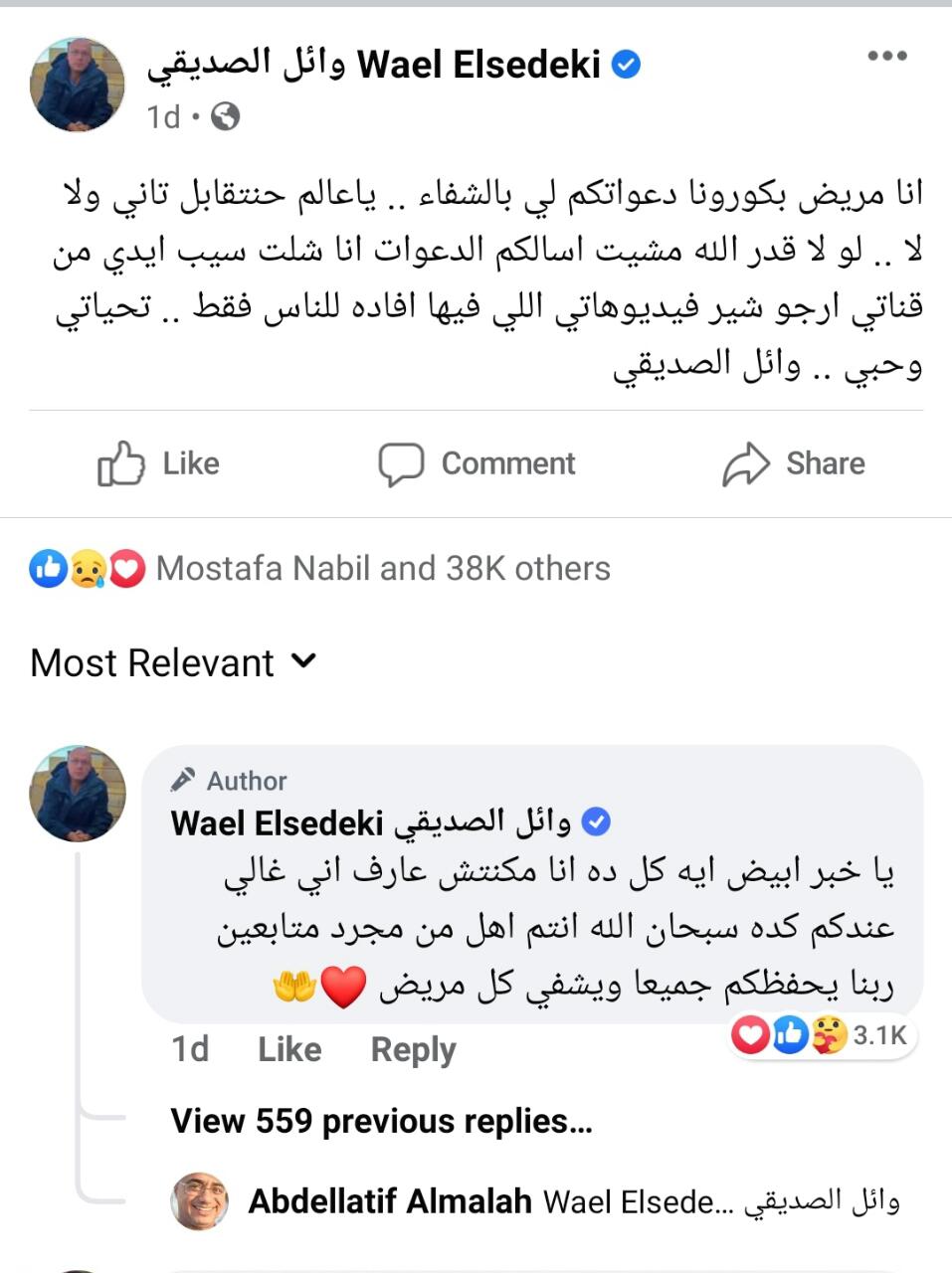The width and height of the screenshot is (952, 1273).
Task: Click the post reaction emojis summary
Action: coord(88,569)
